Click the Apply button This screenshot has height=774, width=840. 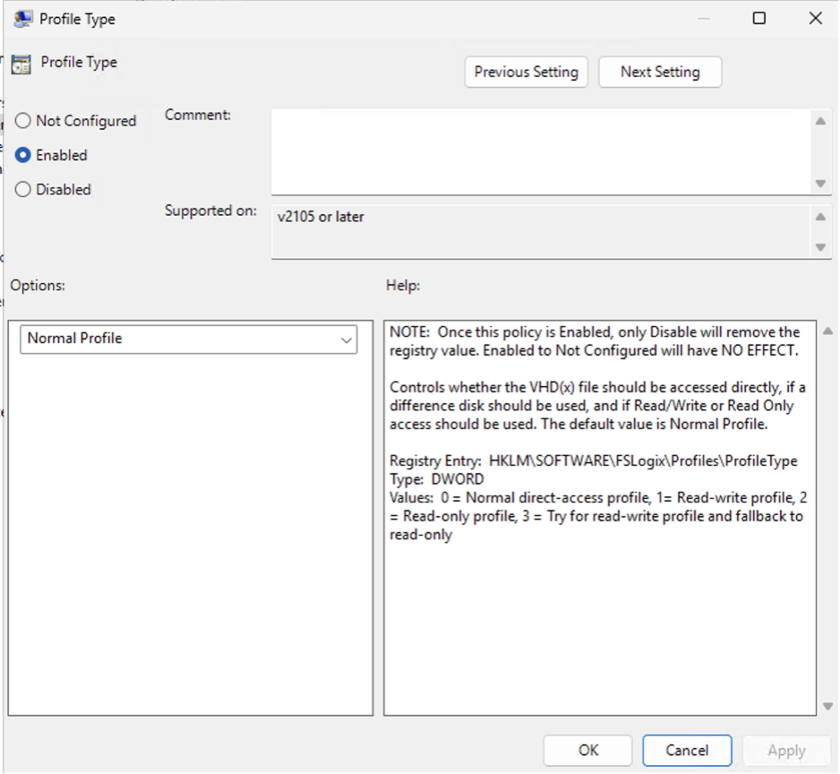(x=786, y=750)
